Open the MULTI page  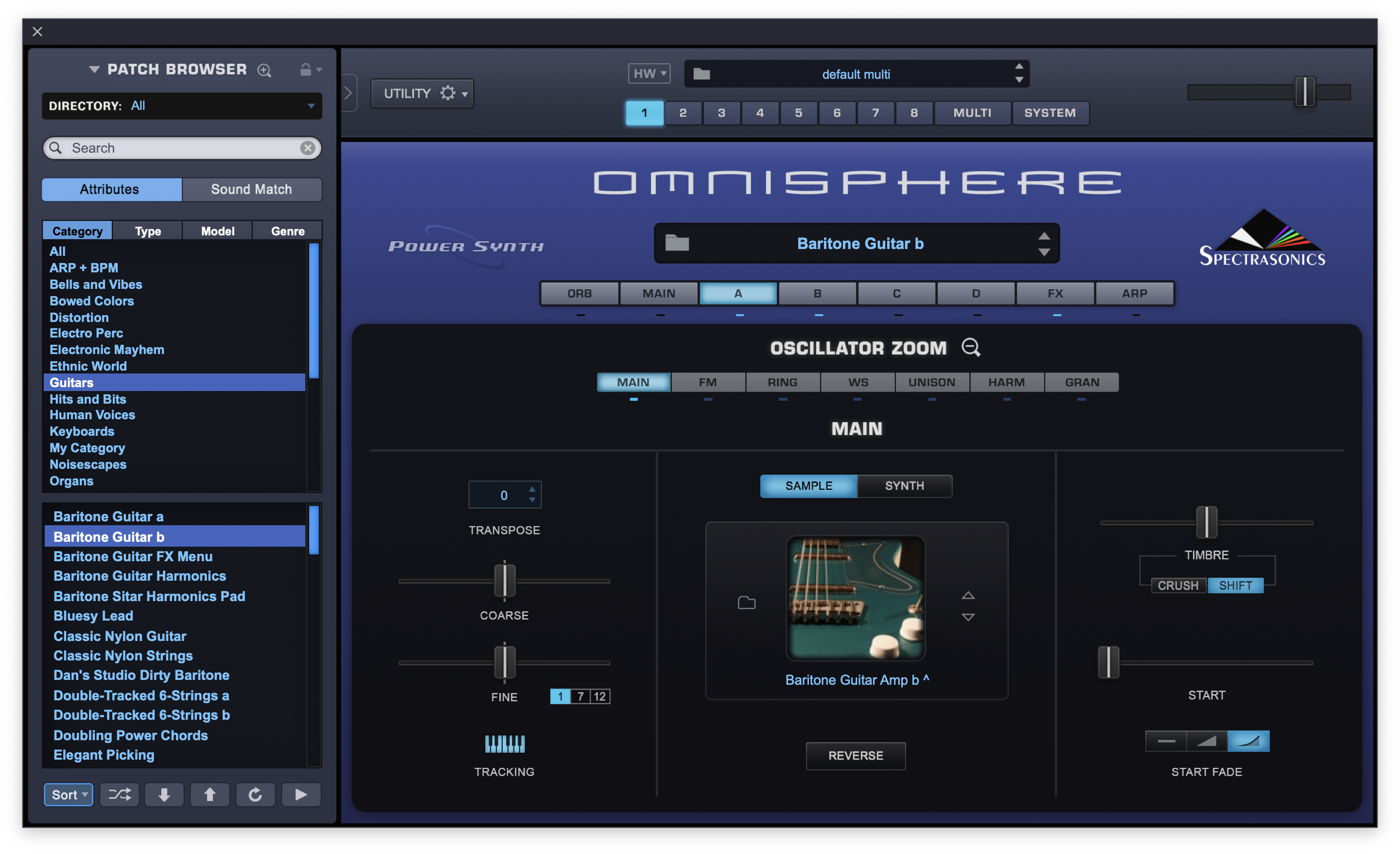pyautogui.click(x=972, y=112)
